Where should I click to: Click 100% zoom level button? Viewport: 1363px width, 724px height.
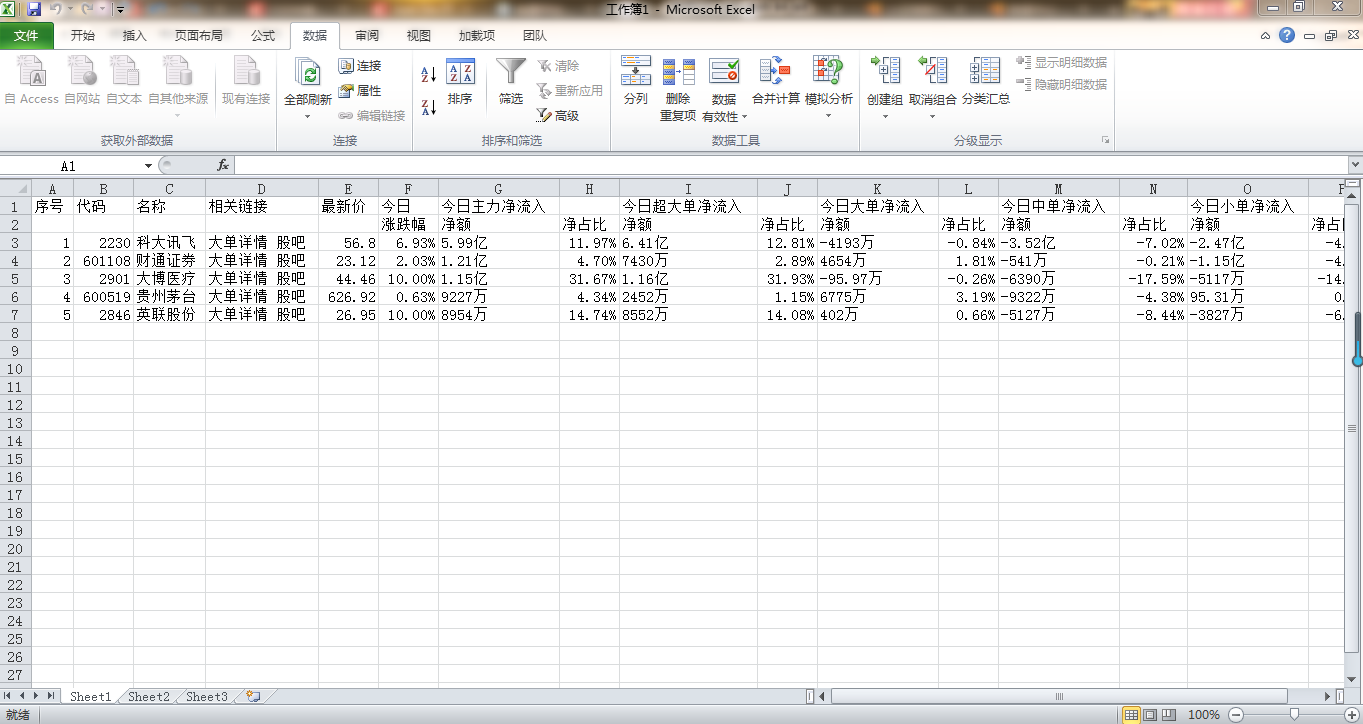1204,715
